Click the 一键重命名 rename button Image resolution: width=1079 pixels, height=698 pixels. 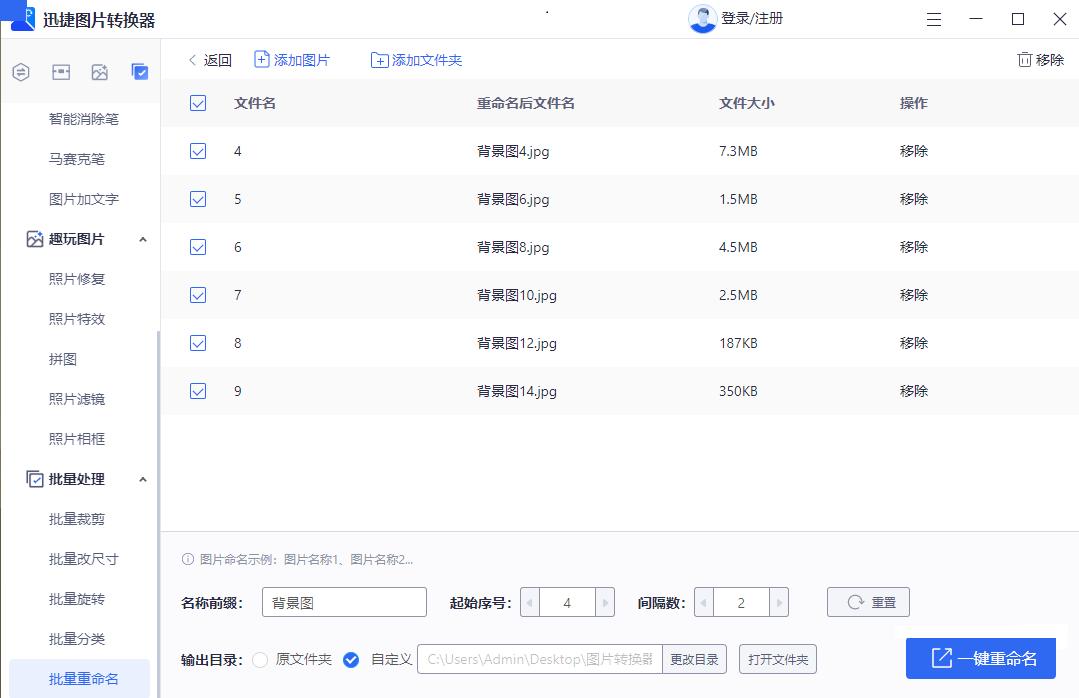981,658
